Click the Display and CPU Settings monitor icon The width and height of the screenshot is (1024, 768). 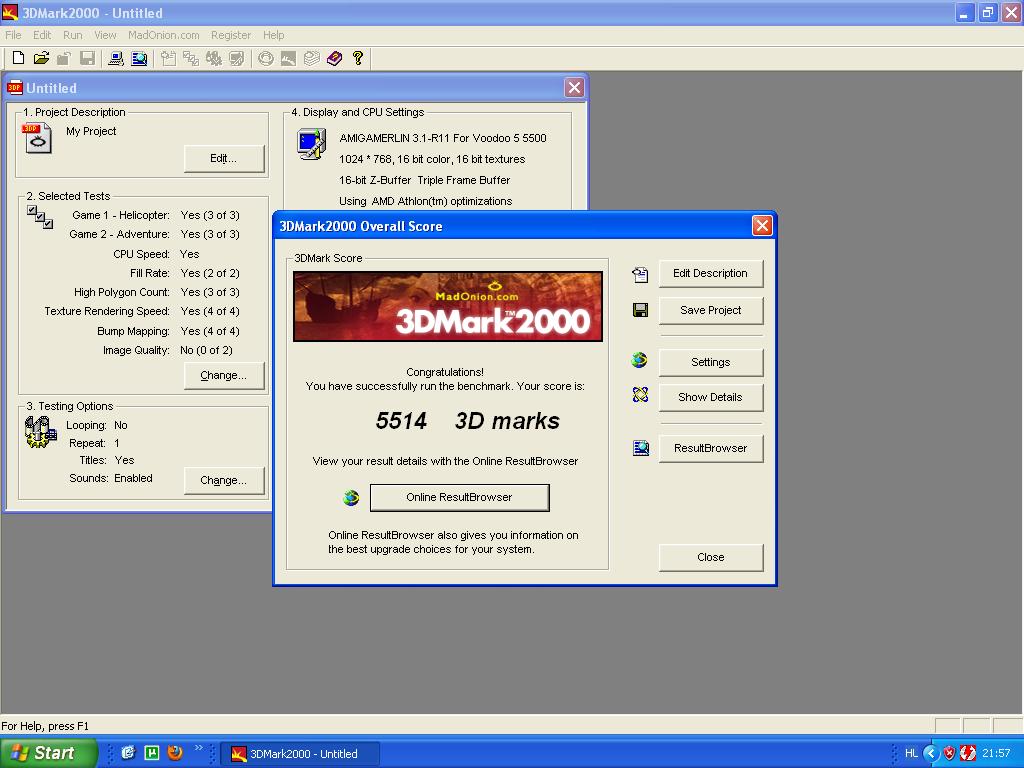[312, 144]
